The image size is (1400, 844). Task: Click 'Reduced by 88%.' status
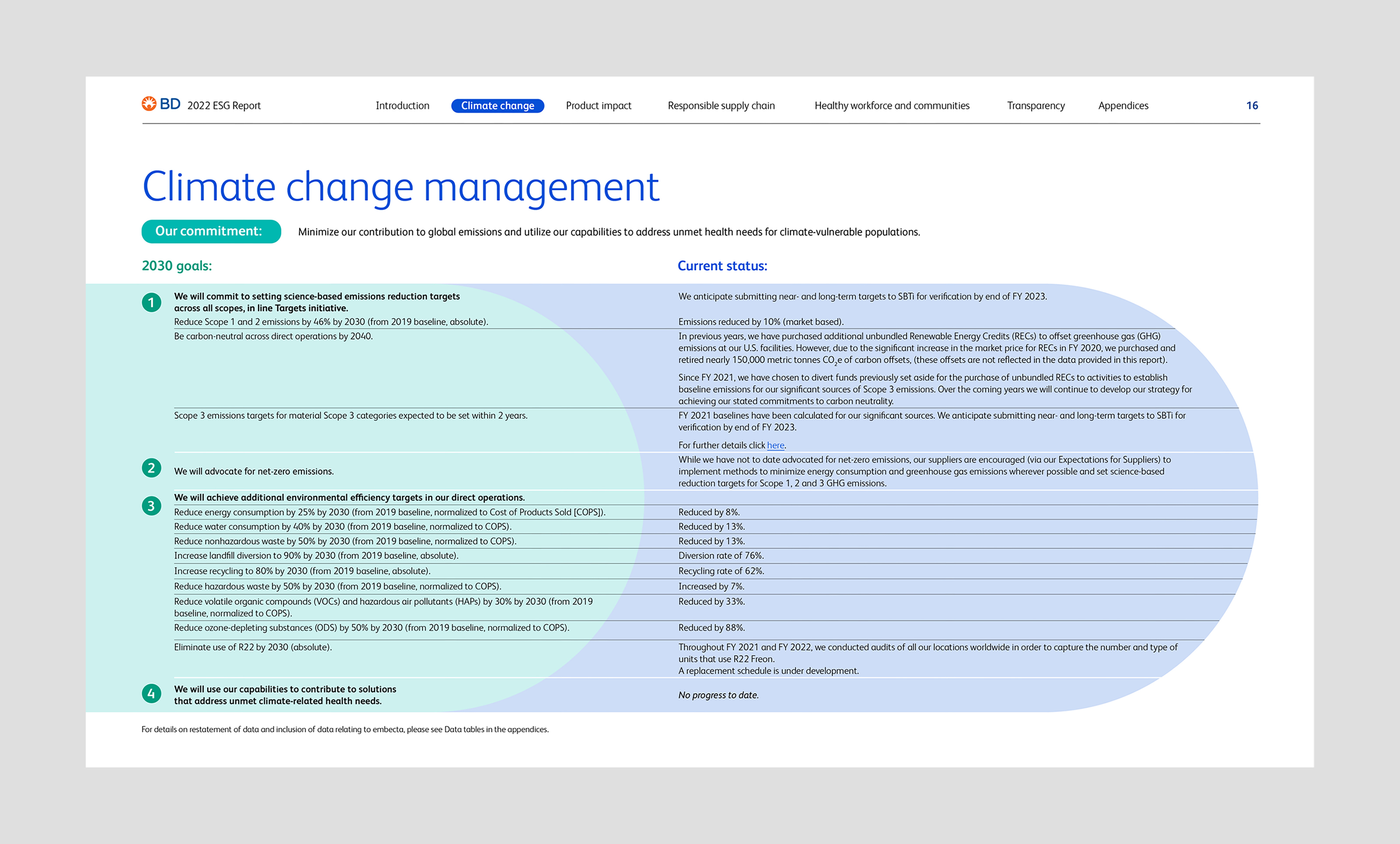tap(711, 628)
